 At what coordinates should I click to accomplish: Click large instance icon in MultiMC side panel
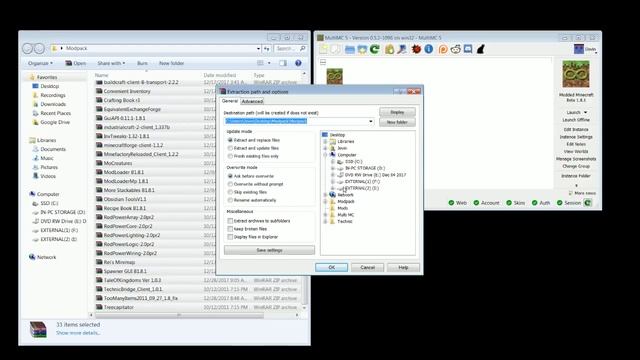pyautogui.click(x=576, y=74)
